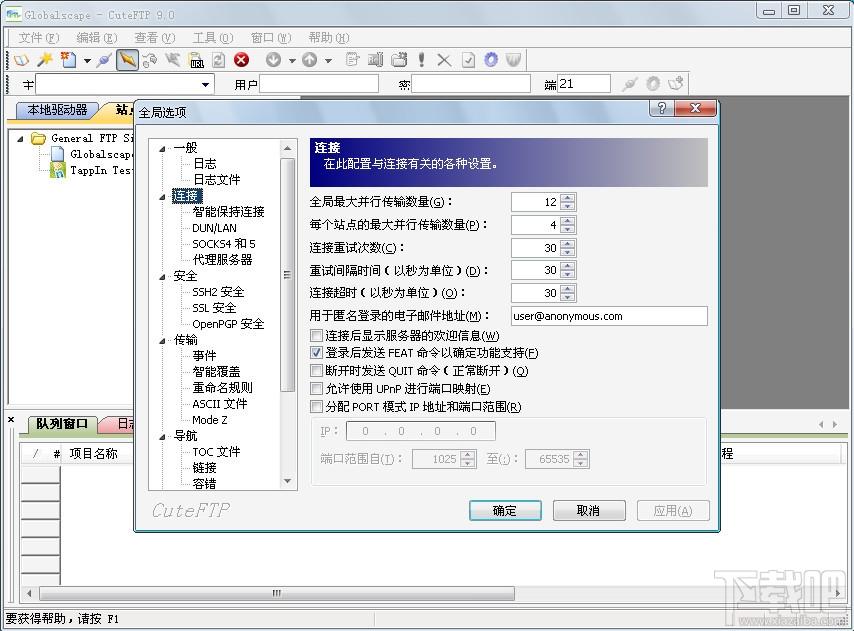Open the Download options dropdown arrow

[292, 60]
